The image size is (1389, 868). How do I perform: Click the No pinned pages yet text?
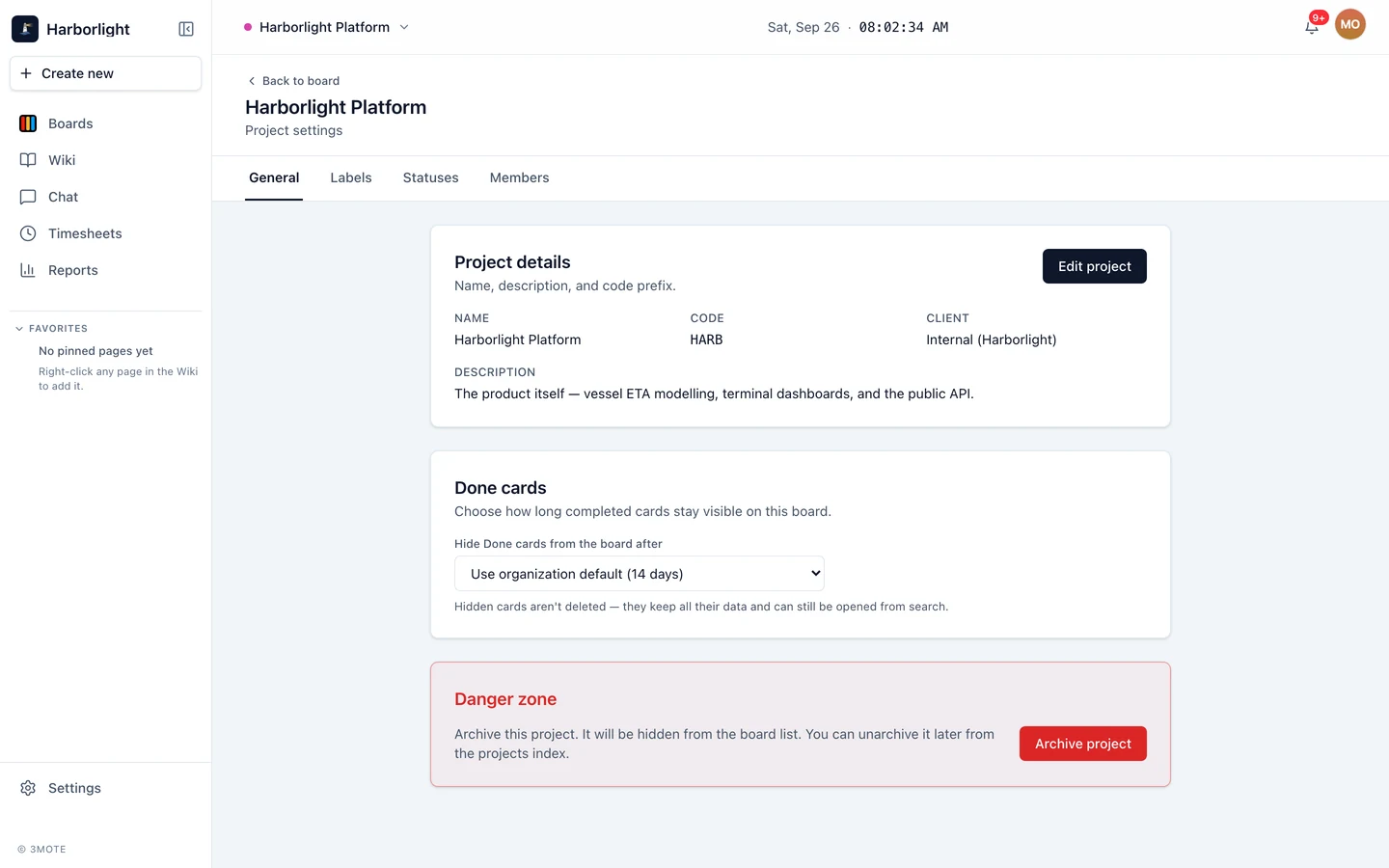95,351
